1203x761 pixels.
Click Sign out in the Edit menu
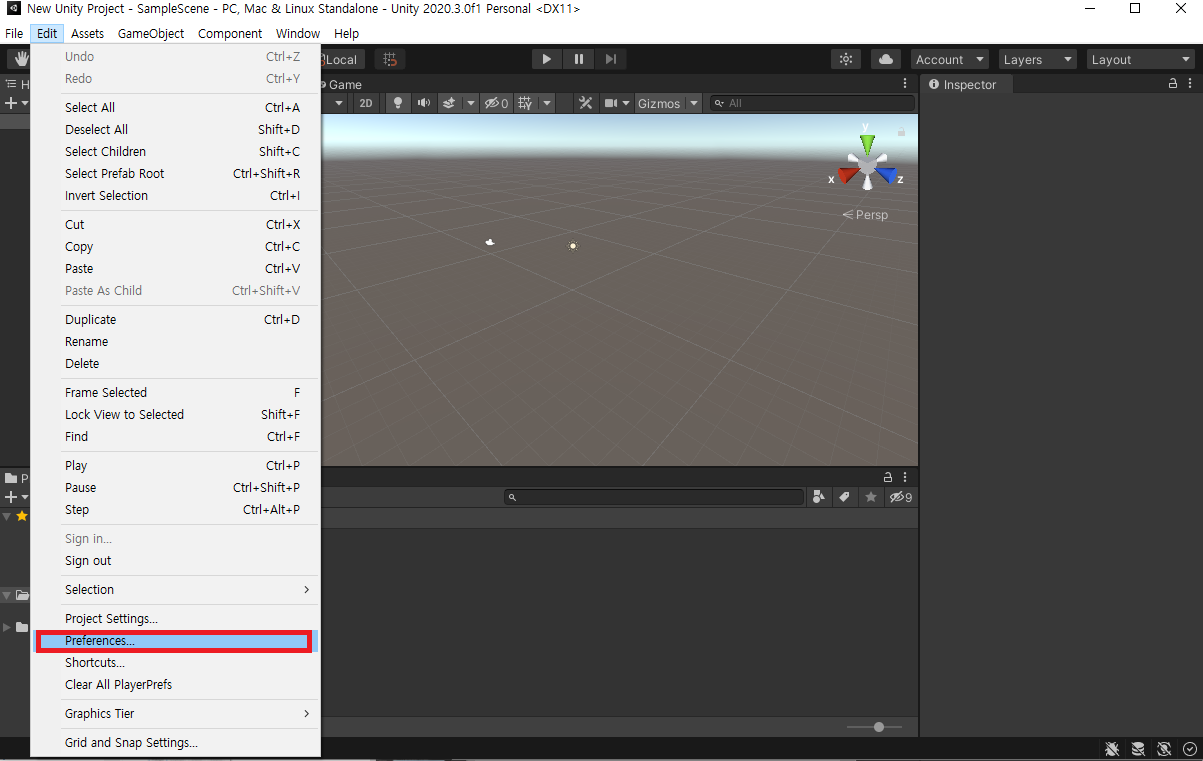tap(174, 561)
